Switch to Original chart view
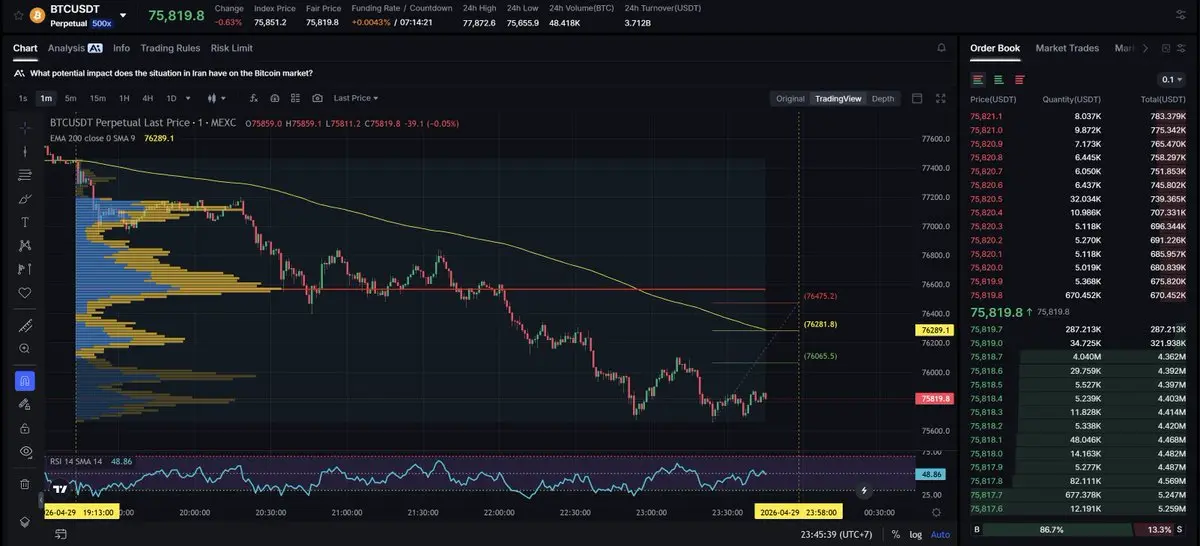 (790, 98)
